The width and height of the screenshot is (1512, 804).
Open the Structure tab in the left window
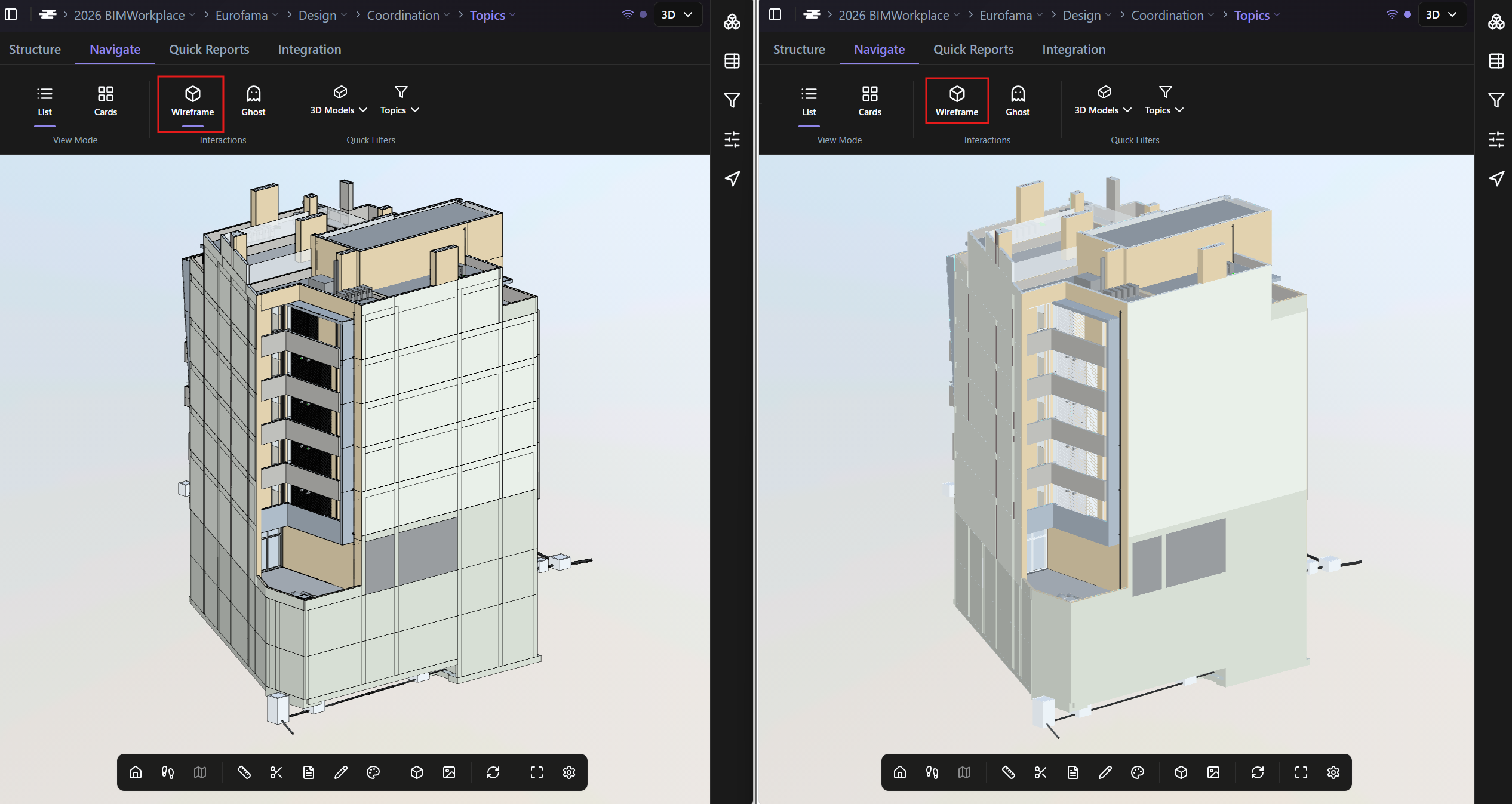point(35,50)
